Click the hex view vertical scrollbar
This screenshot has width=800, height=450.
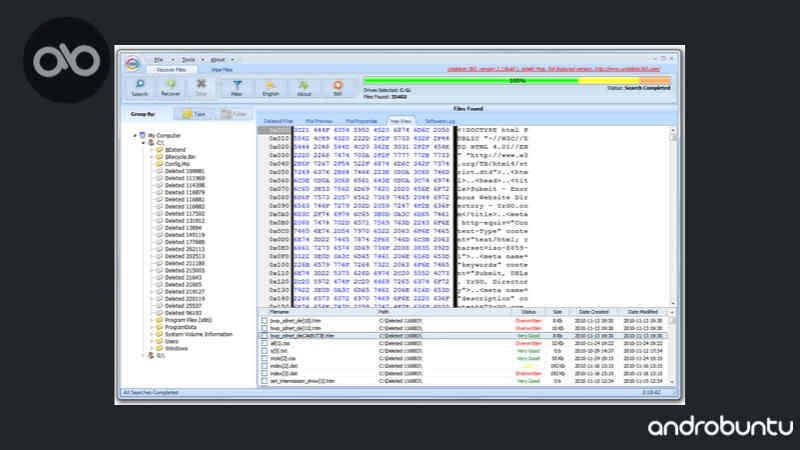pyautogui.click(x=673, y=217)
